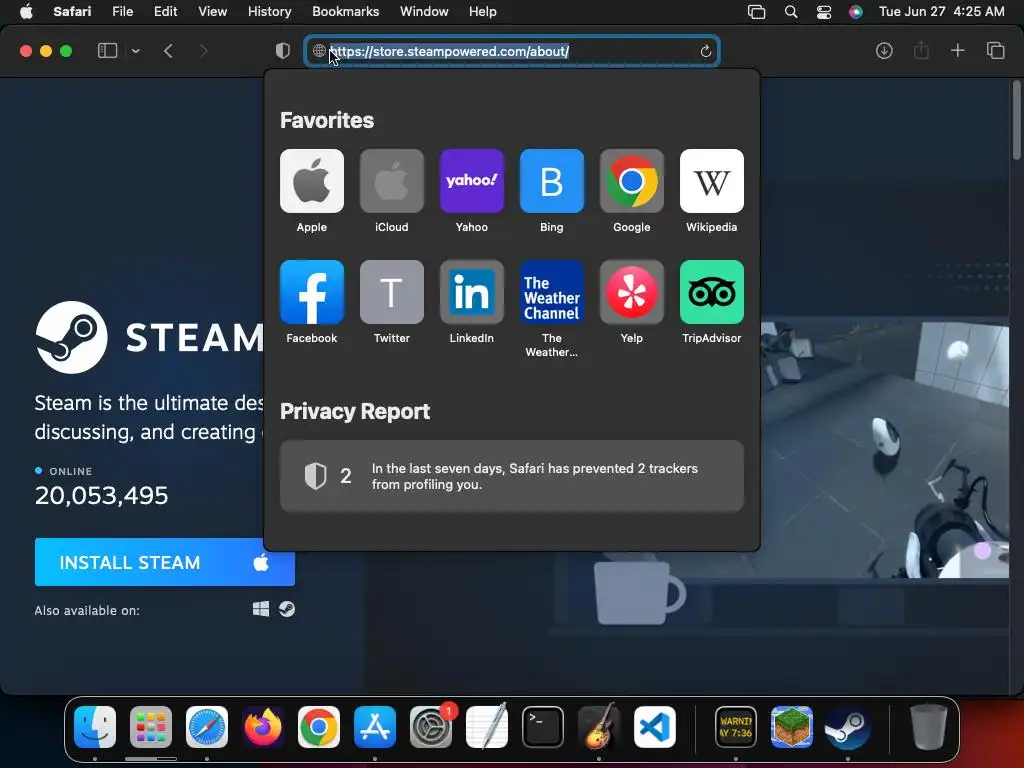Click the date and time in menu bar
This screenshot has width=1024, height=768.
(942, 12)
